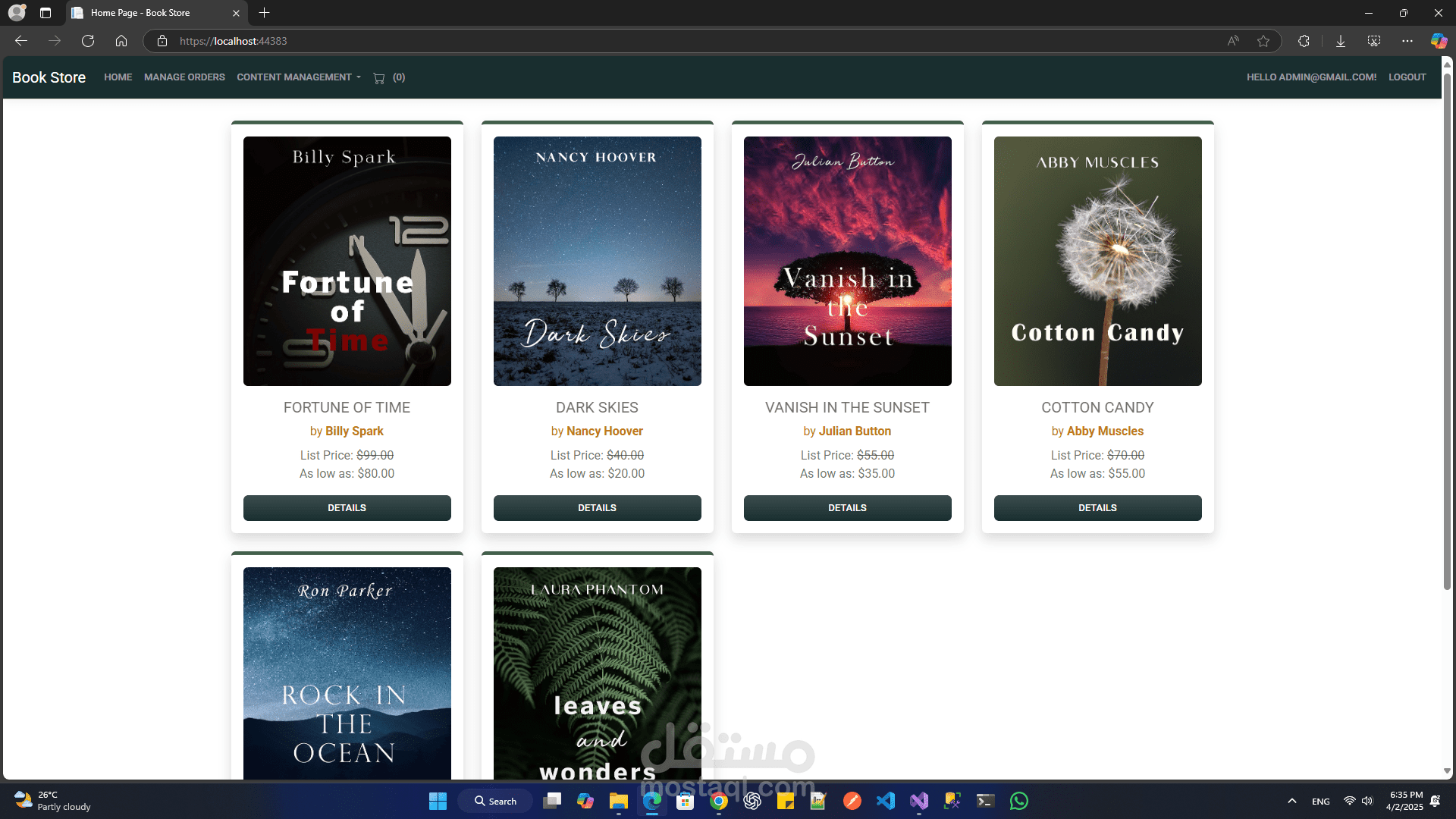Go to the Home nav link
The height and width of the screenshot is (819, 1456).
pos(118,77)
